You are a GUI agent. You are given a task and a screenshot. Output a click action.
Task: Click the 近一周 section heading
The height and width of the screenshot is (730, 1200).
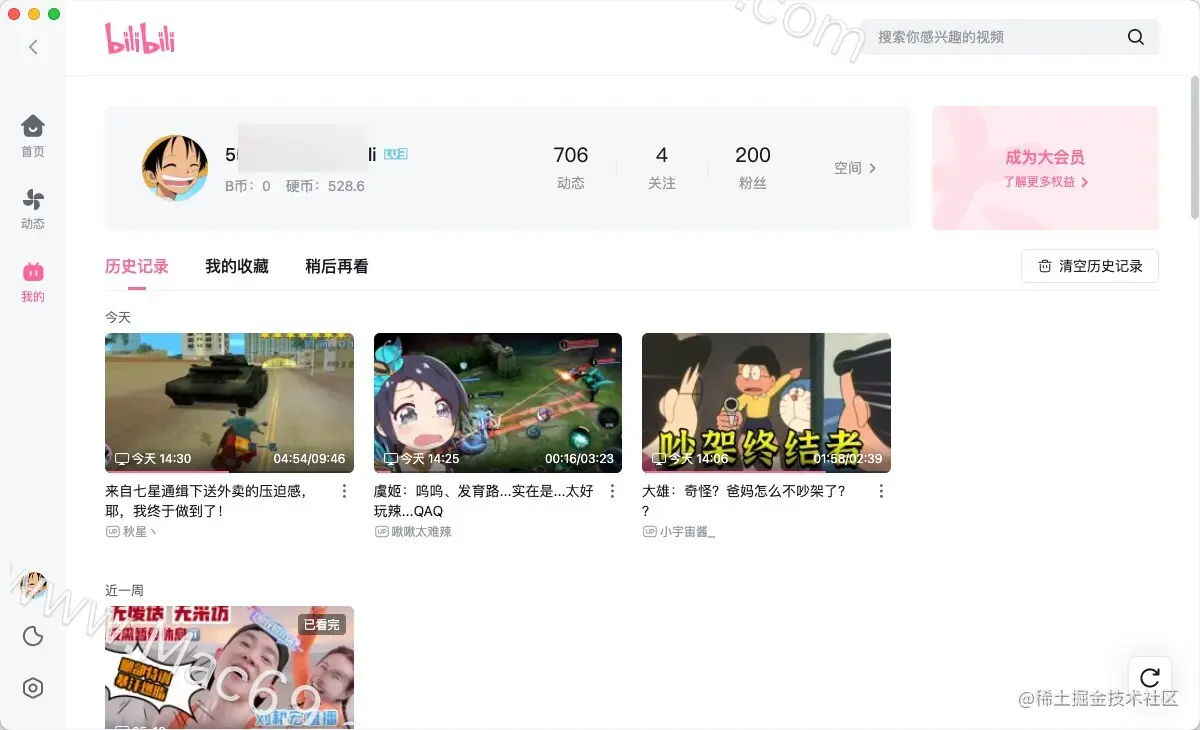[124, 590]
